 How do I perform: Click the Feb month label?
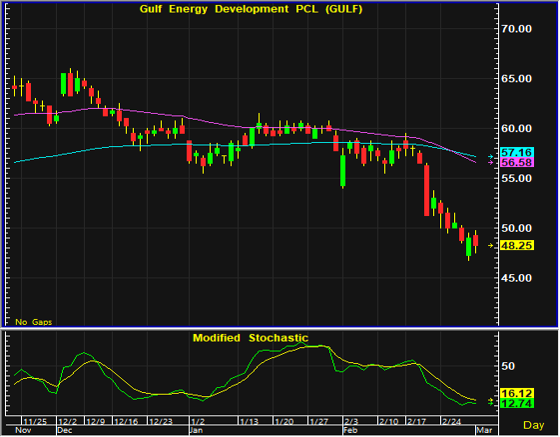pos(350,430)
